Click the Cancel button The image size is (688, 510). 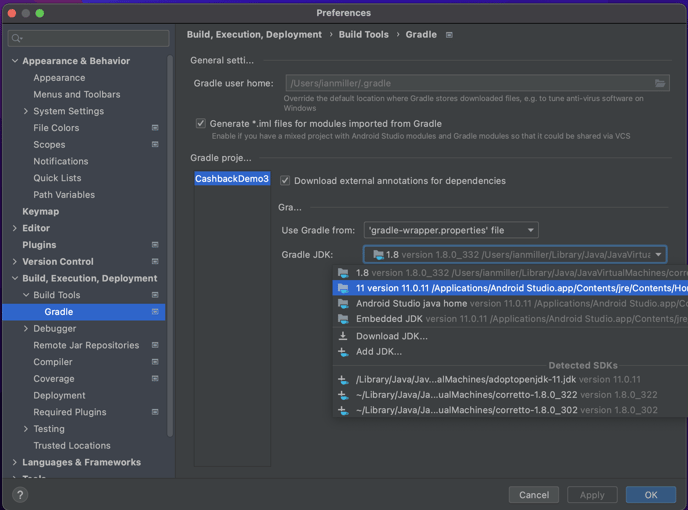pyautogui.click(x=533, y=495)
